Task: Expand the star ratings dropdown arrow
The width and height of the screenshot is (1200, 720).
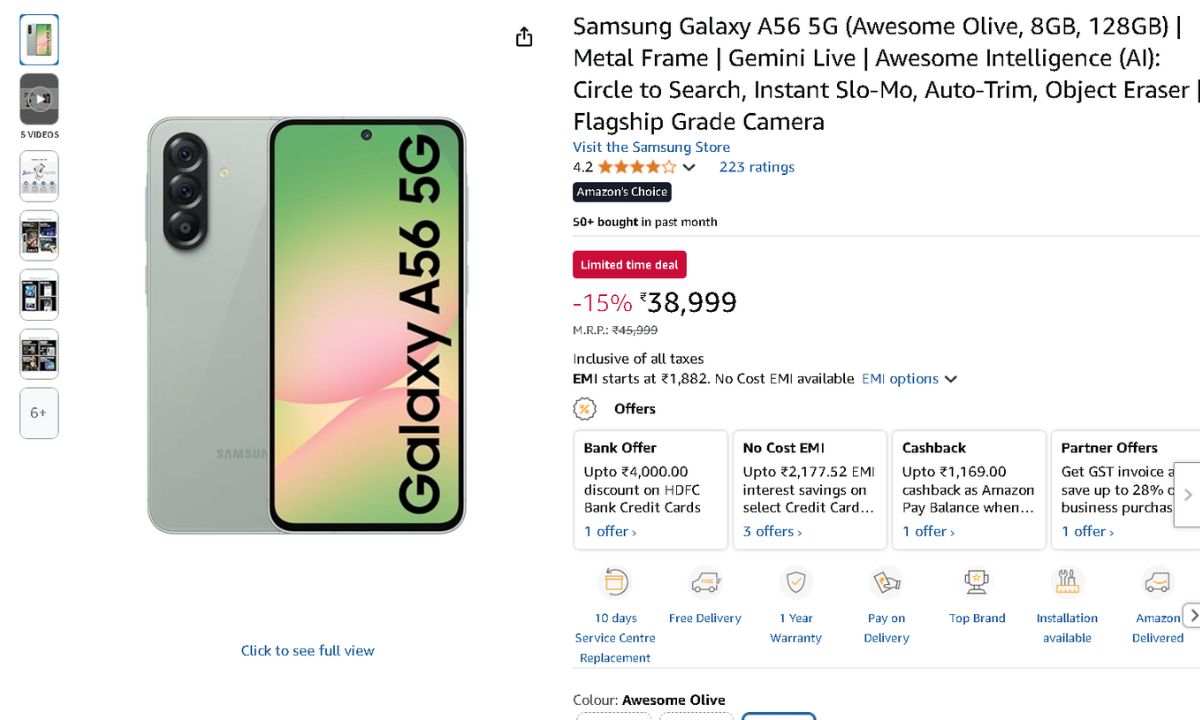Action: point(689,168)
